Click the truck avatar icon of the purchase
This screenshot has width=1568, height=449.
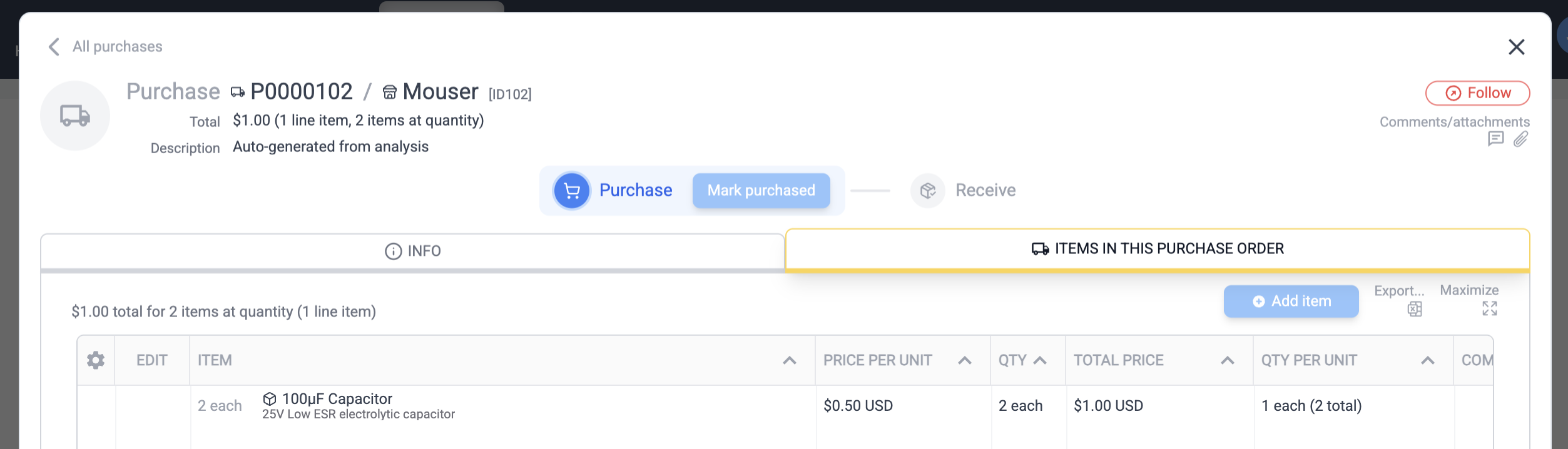[x=74, y=115]
